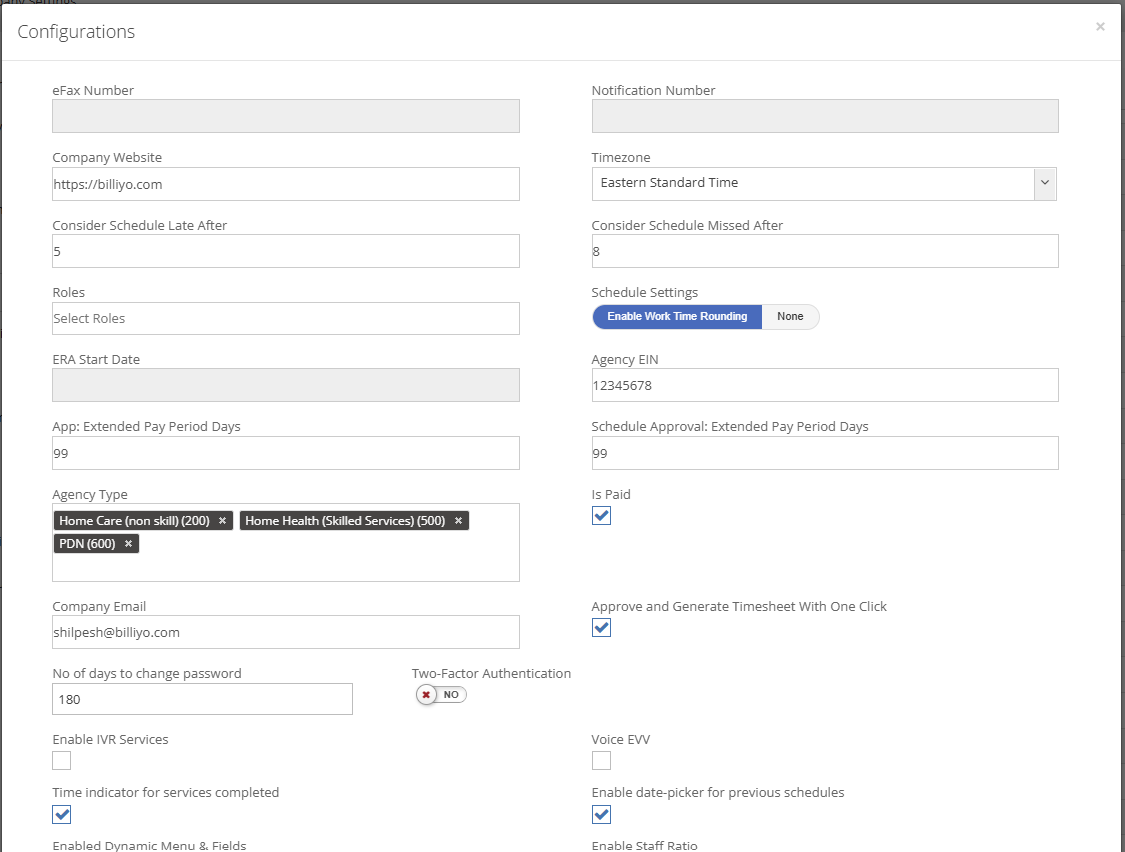Select Enable Work Time Rounding option
The height and width of the screenshot is (852, 1125).
[677, 317]
